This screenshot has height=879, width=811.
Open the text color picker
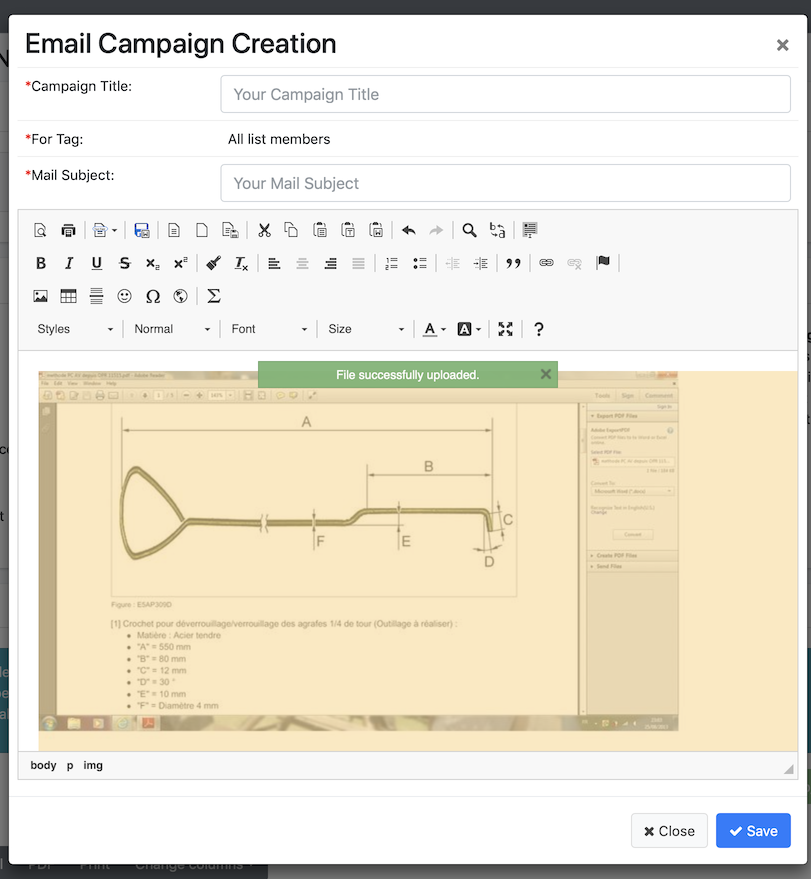[434, 329]
